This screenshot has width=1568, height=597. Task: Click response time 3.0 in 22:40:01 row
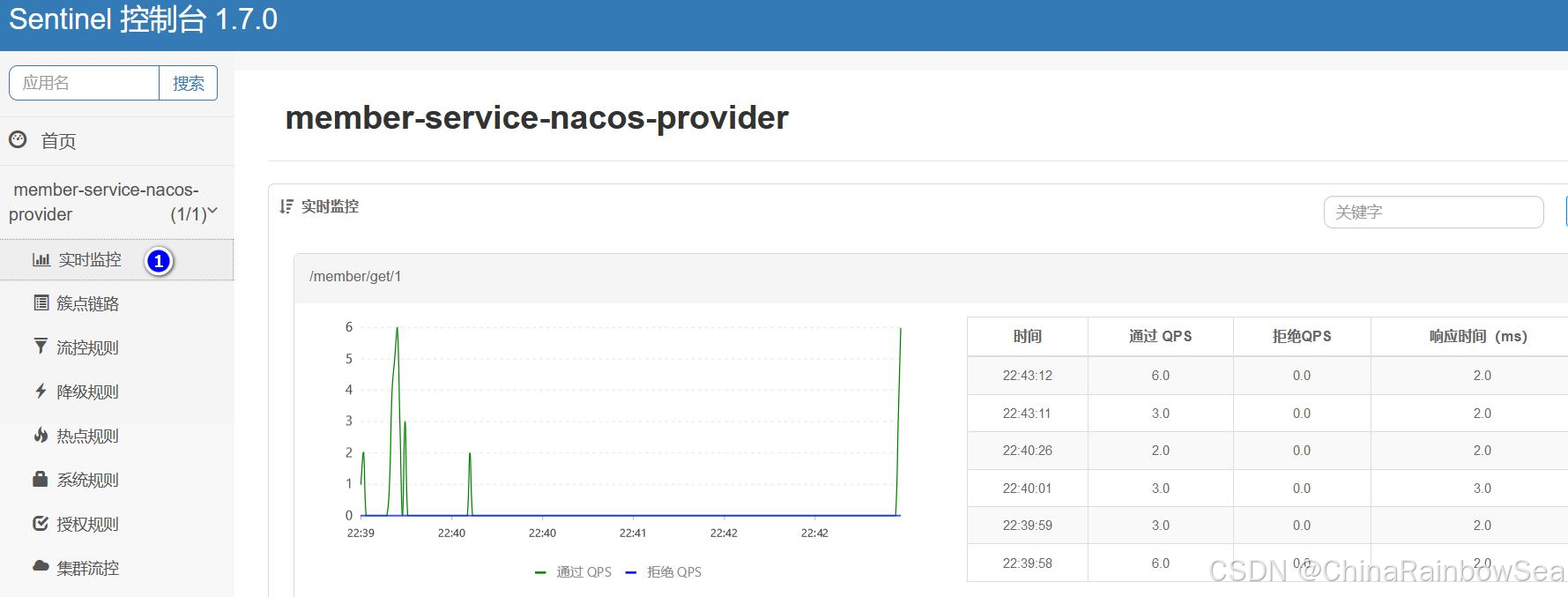(1483, 488)
